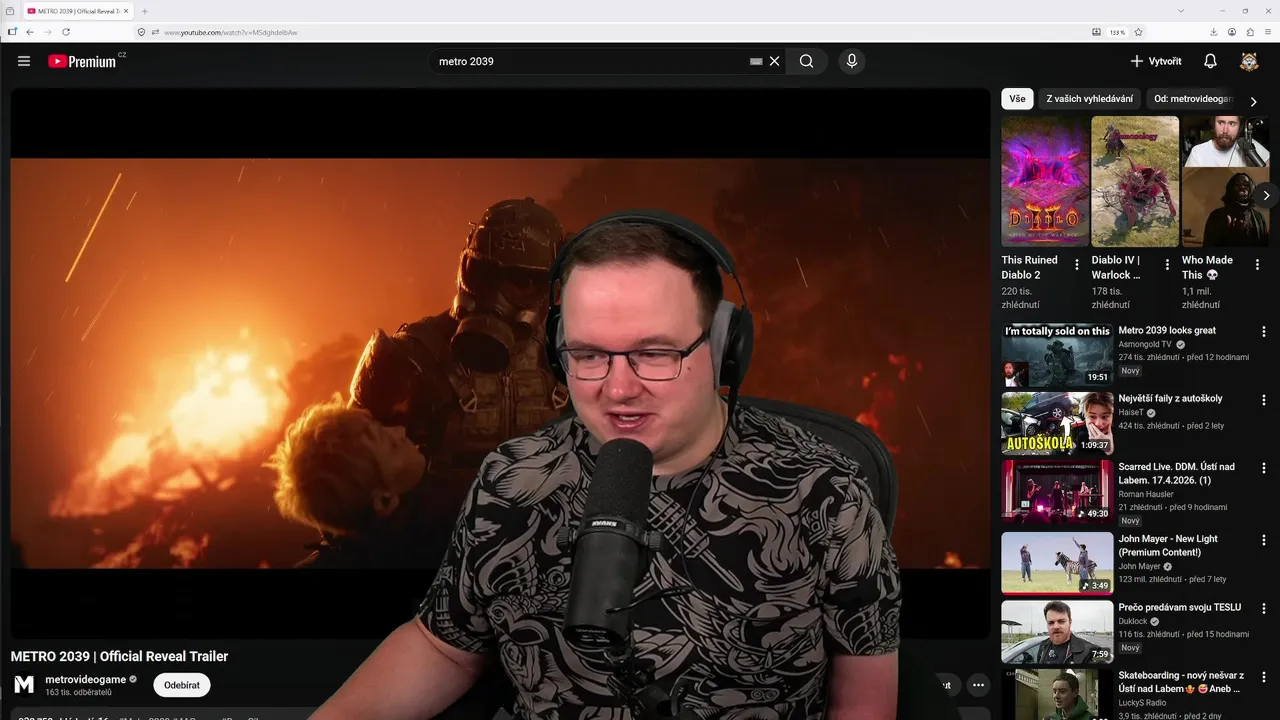The image size is (1280, 720).
Task: Start voice search with the microphone
Action: (852, 61)
